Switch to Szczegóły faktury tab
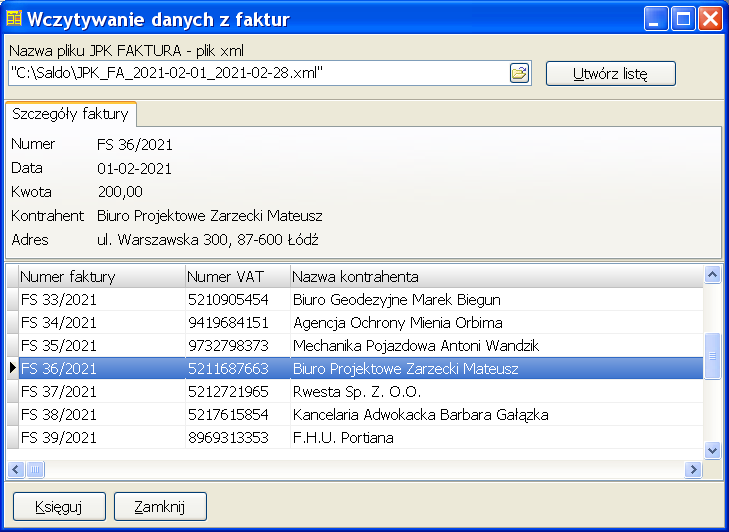 pos(71,114)
